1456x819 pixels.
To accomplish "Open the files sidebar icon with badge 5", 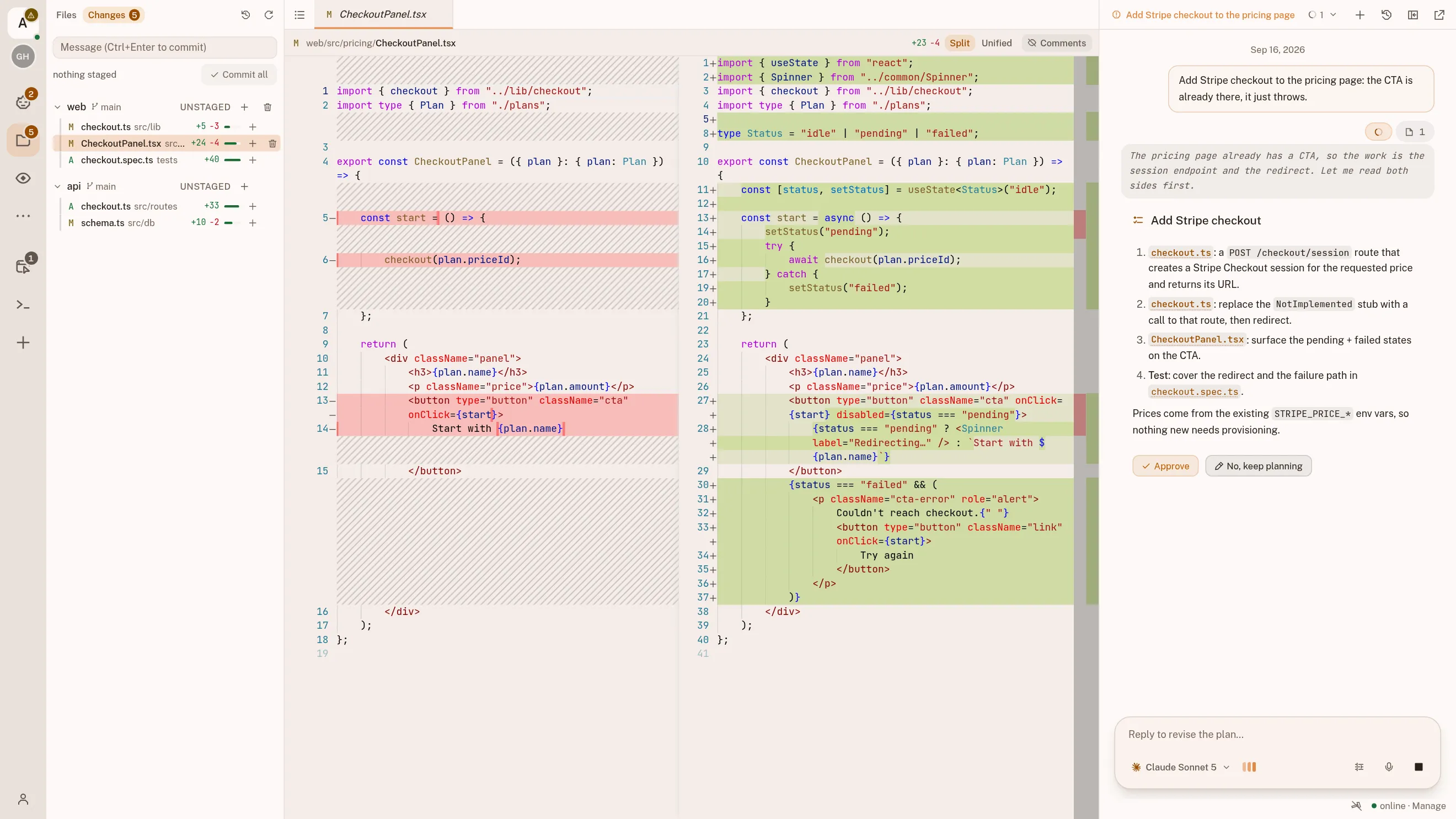I will tap(23, 140).
